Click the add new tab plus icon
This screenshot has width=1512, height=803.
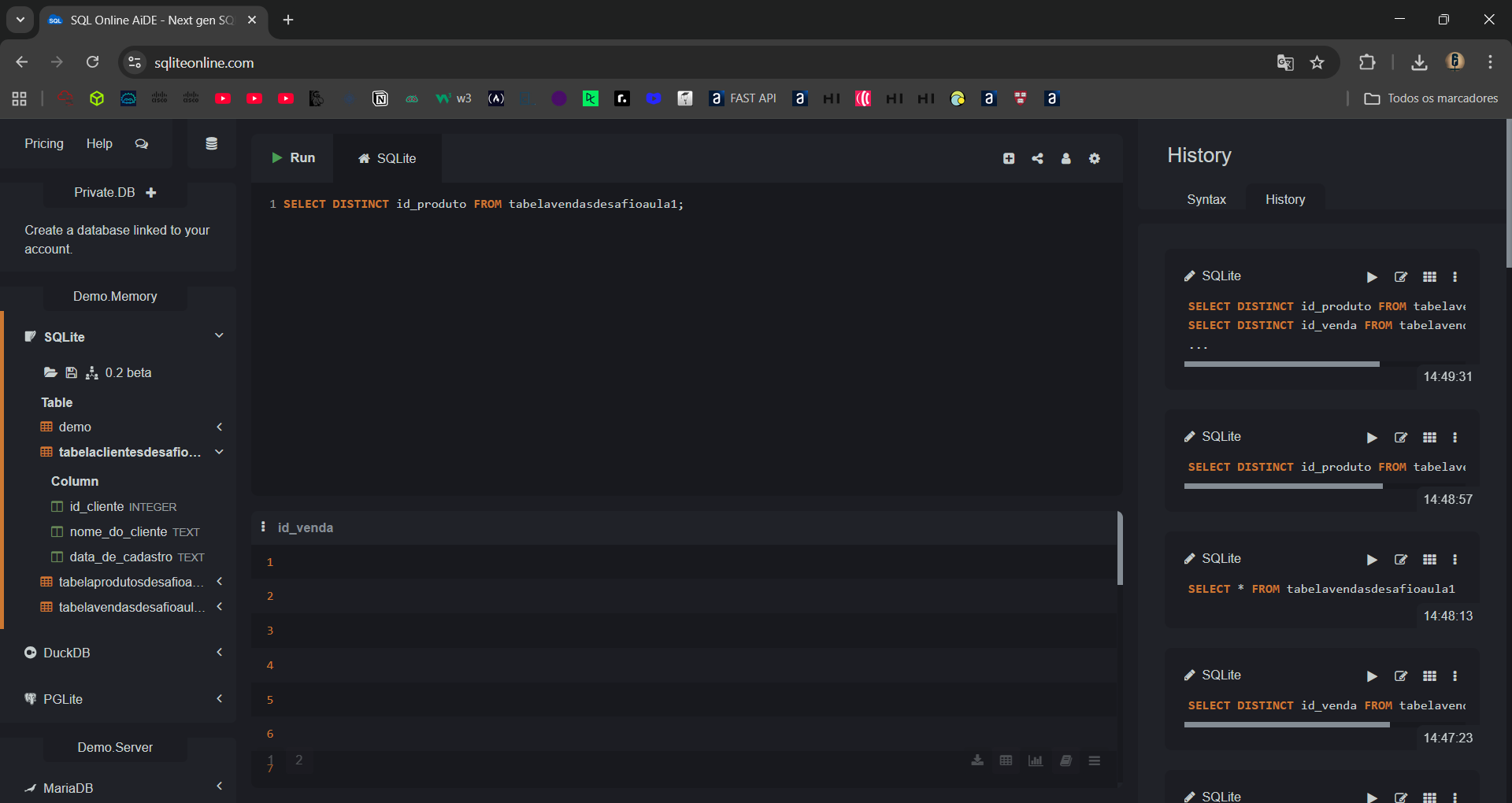[1009, 159]
